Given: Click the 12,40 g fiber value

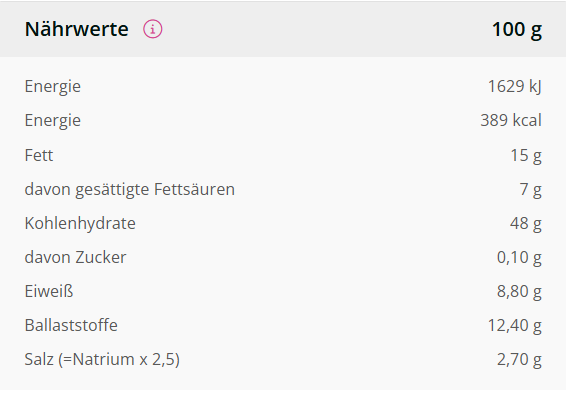Looking at the screenshot, I should (x=514, y=325).
